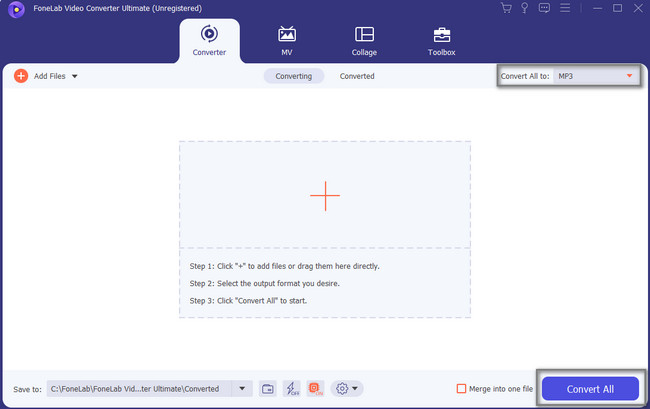
Task: Minimize the FoneLab window
Action: pos(597,8)
